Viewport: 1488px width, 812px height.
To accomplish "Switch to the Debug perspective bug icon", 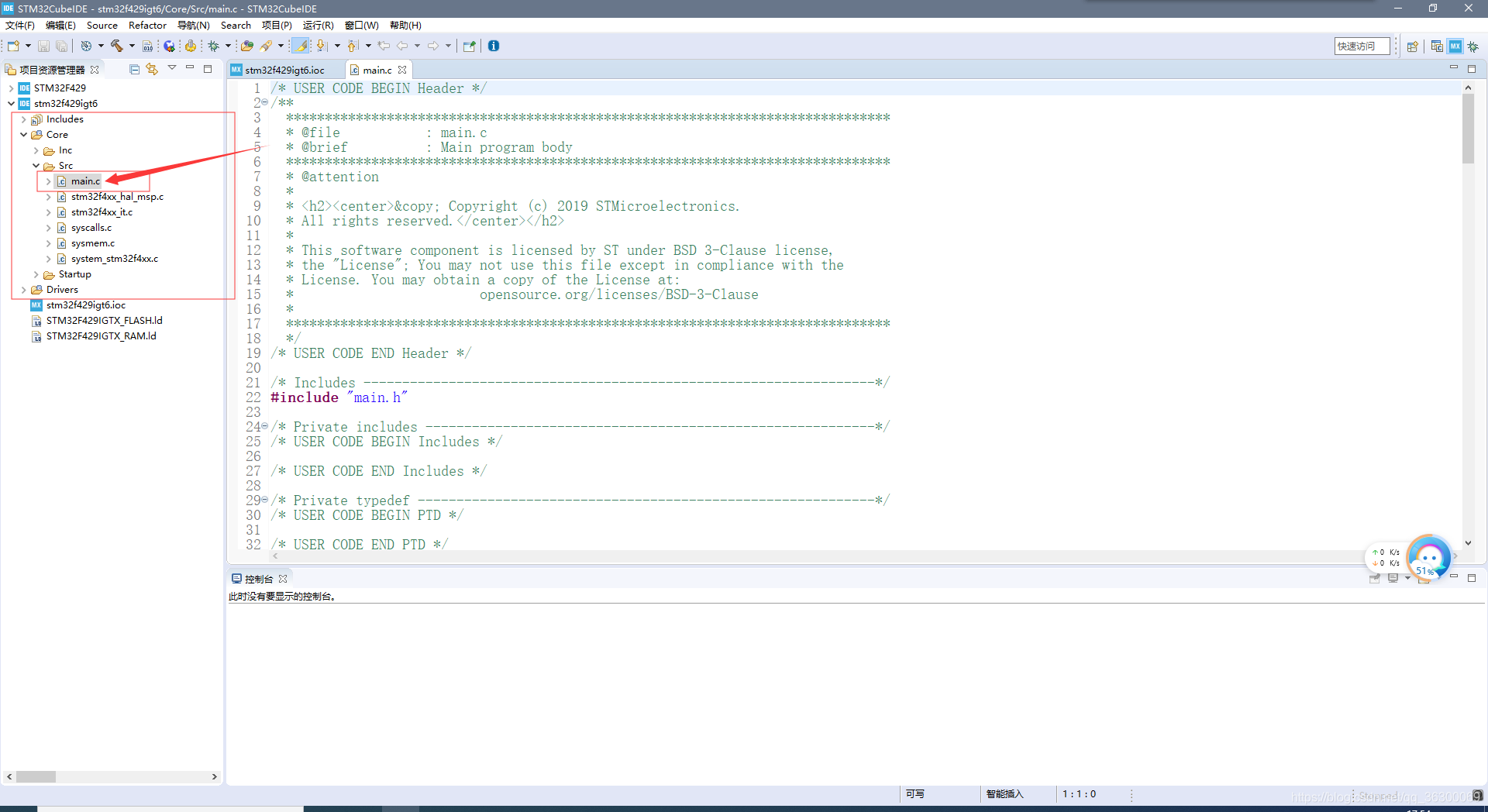I will [x=1473, y=46].
